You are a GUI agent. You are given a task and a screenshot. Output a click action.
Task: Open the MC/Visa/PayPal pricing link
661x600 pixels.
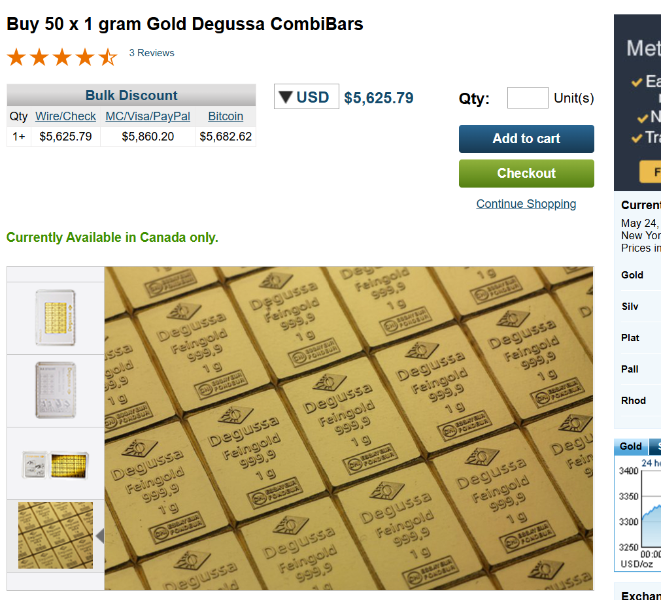148,116
